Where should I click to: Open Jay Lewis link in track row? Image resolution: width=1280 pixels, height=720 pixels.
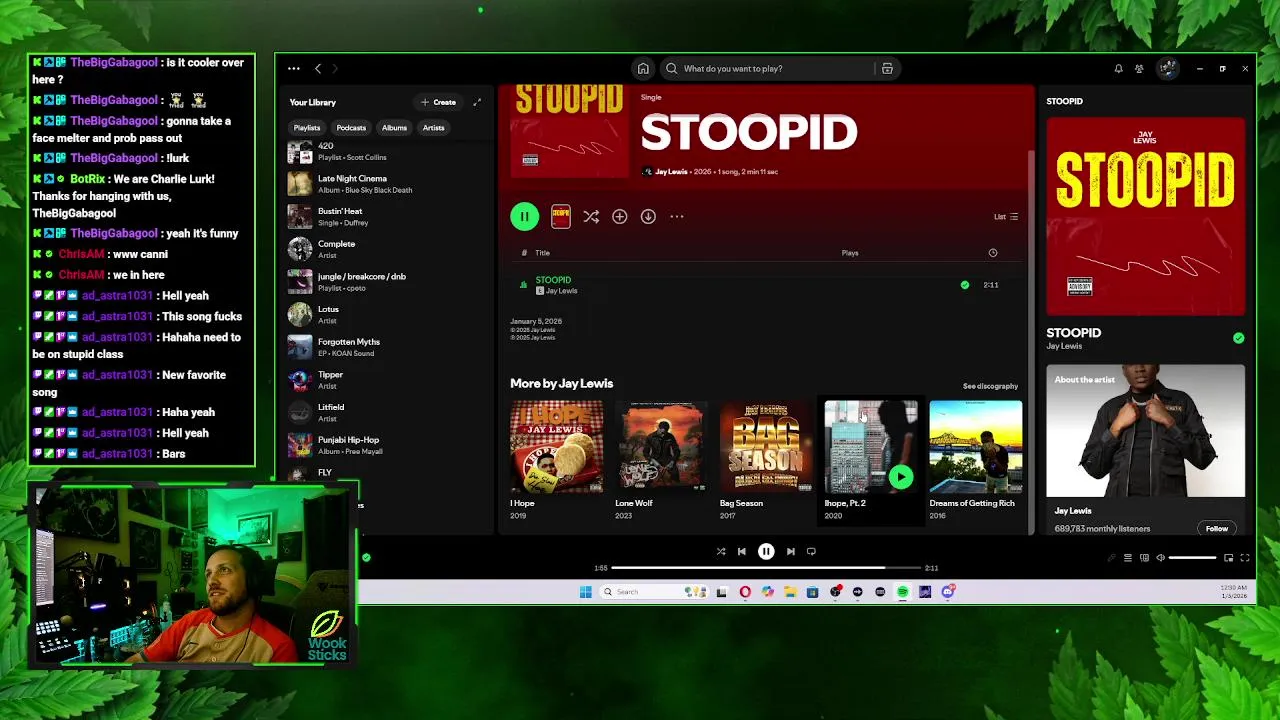(561, 291)
